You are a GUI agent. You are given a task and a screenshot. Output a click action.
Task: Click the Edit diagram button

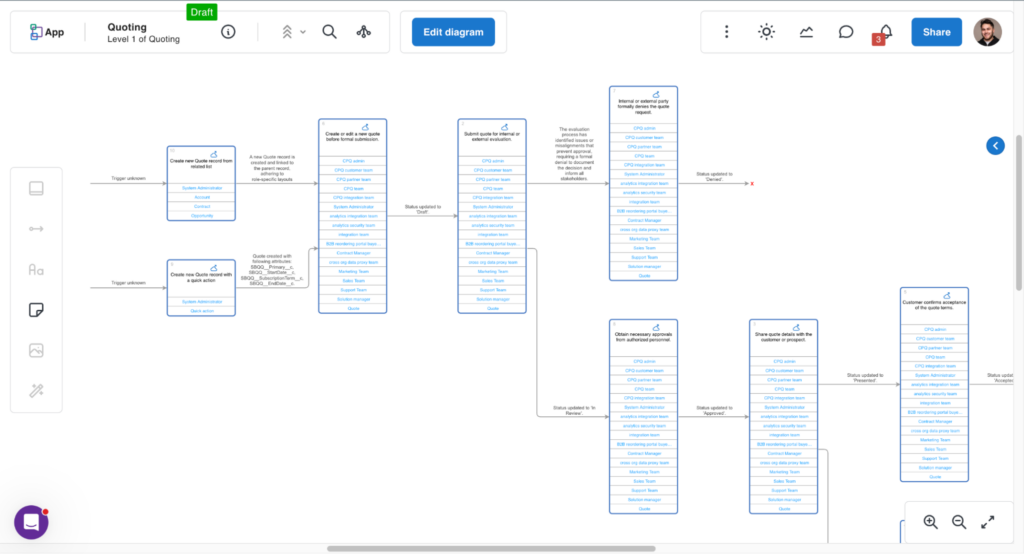pos(453,32)
